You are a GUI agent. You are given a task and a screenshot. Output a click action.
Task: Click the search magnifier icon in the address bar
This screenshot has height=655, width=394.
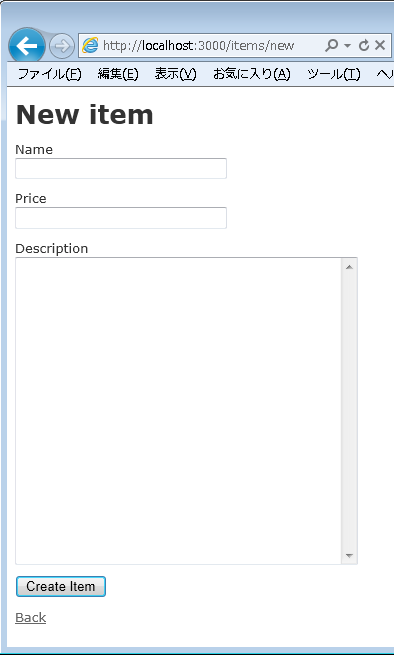(331, 45)
